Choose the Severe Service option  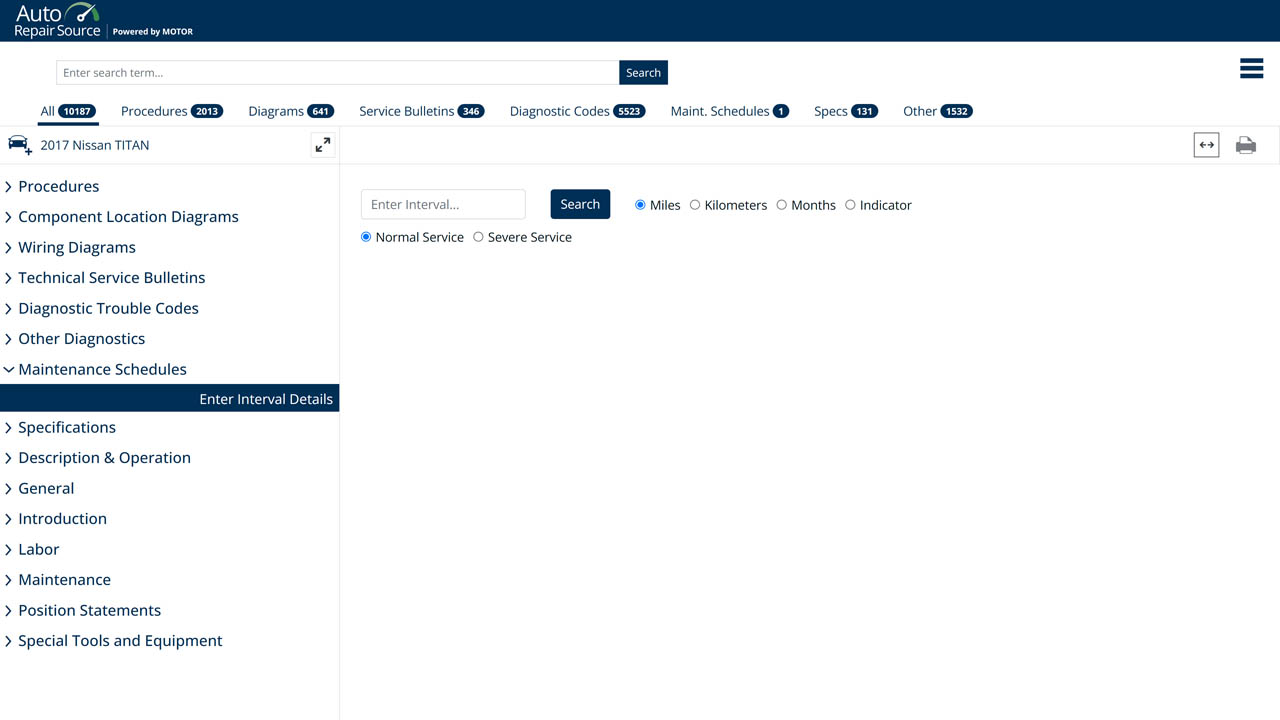click(478, 237)
